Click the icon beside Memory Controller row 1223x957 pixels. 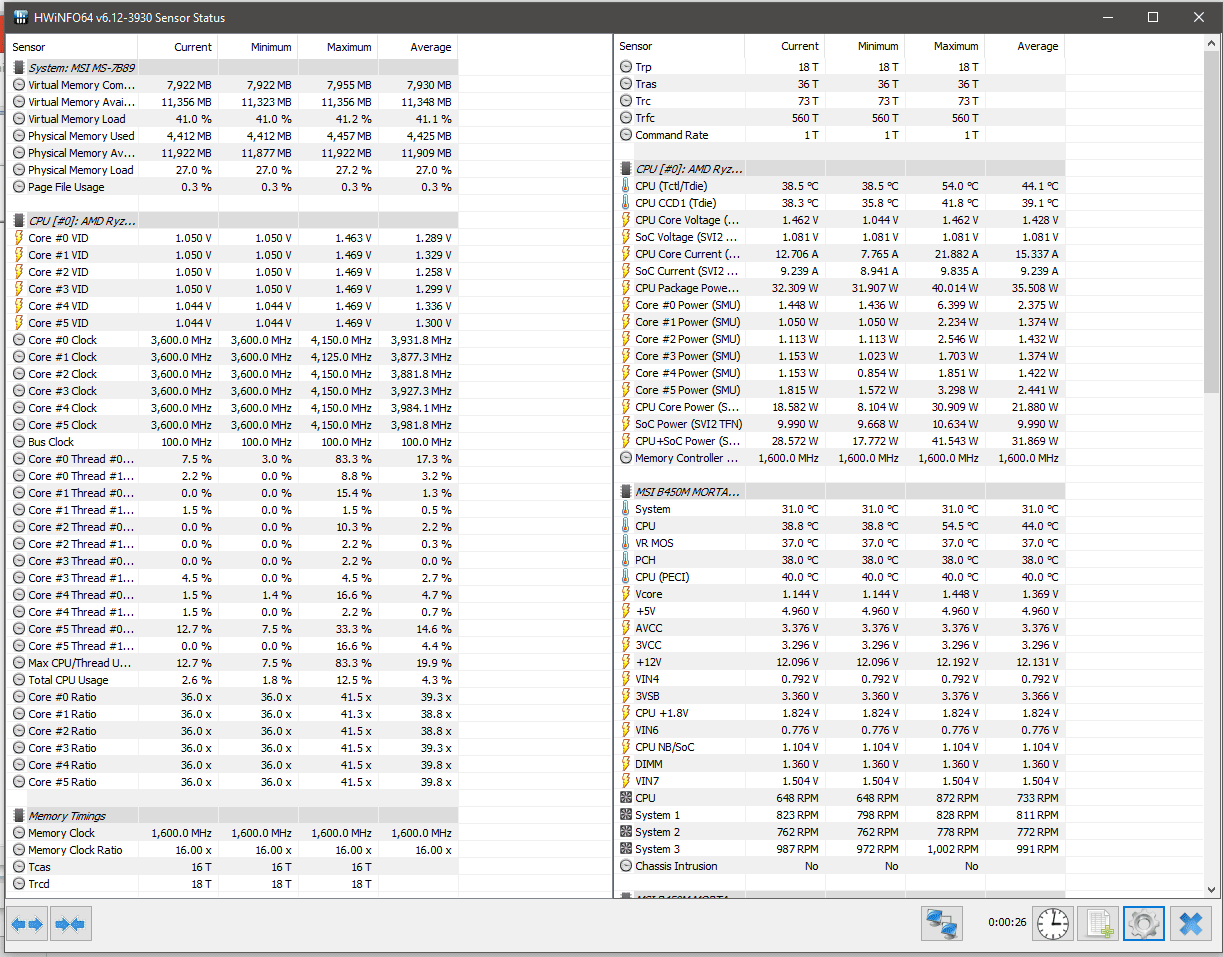pyautogui.click(x=626, y=458)
